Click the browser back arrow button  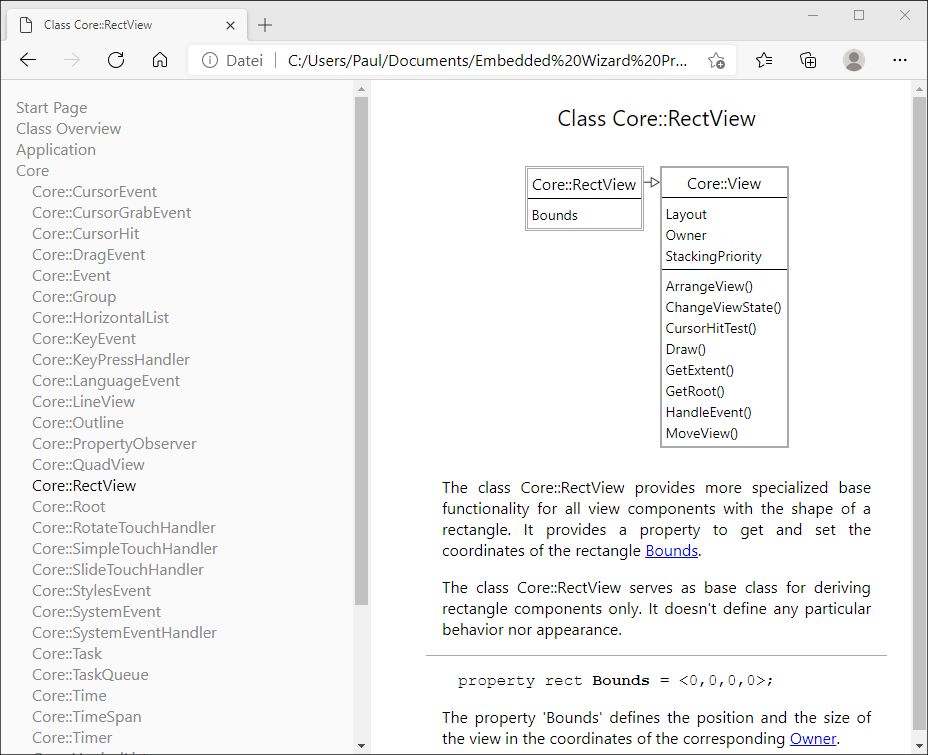tap(28, 60)
